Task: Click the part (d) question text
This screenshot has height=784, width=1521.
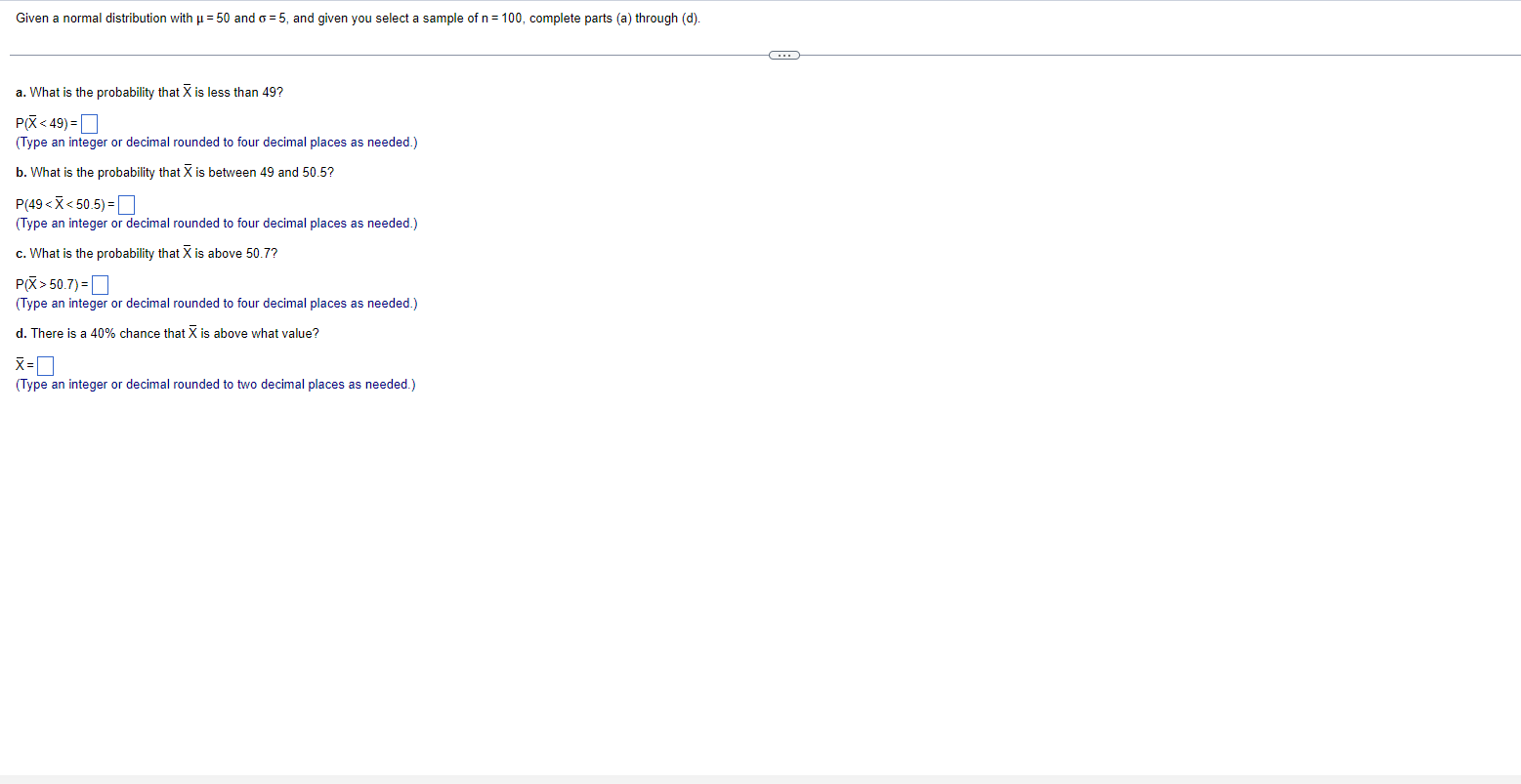Action: point(167,333)
